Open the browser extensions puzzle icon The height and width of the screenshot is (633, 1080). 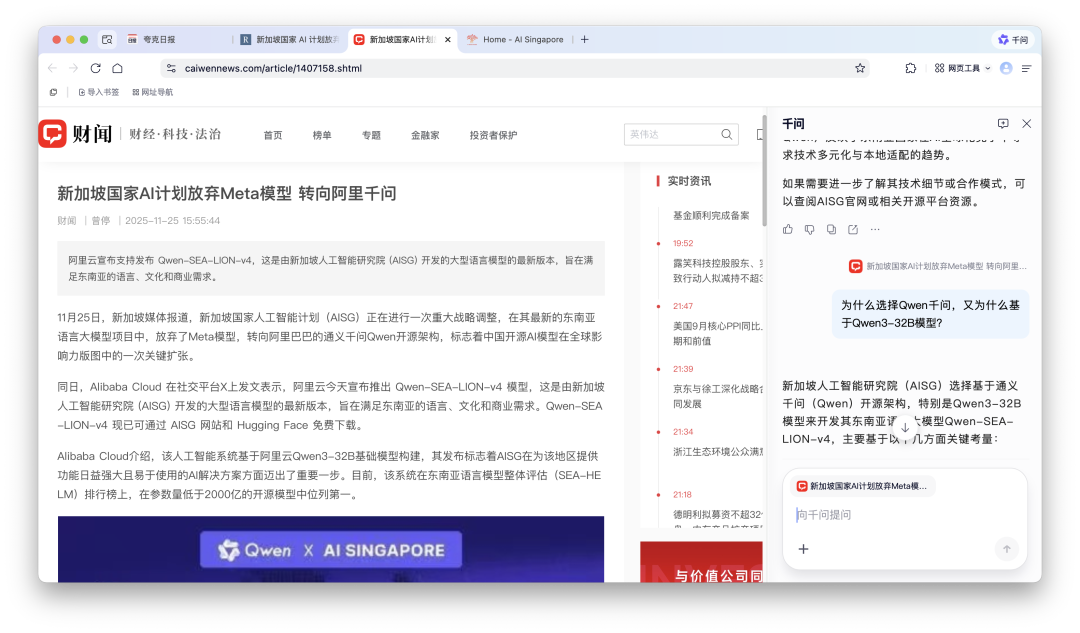point(911,69)
